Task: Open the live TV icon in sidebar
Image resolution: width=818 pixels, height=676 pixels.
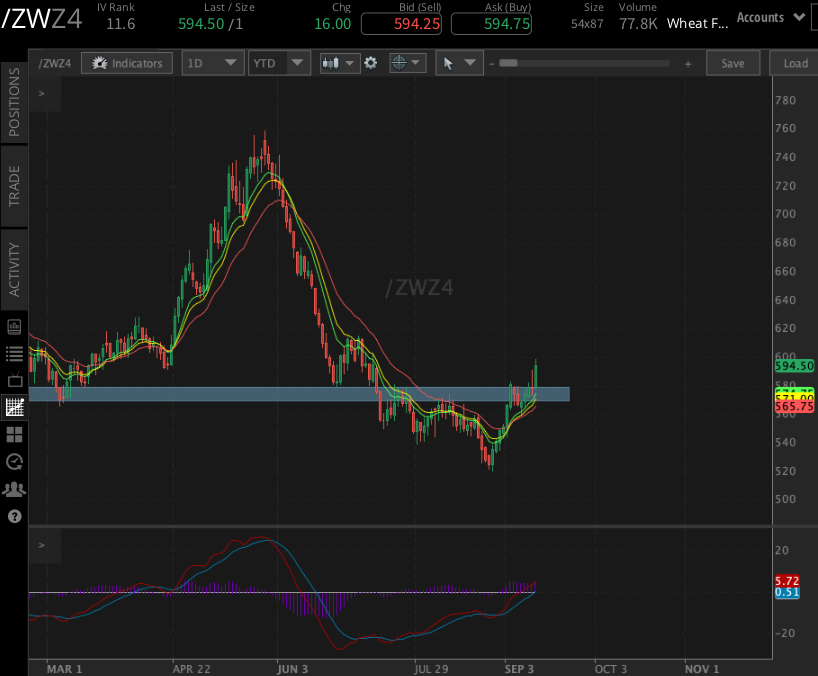Action: pyautogui.click(x=14, y=380)
